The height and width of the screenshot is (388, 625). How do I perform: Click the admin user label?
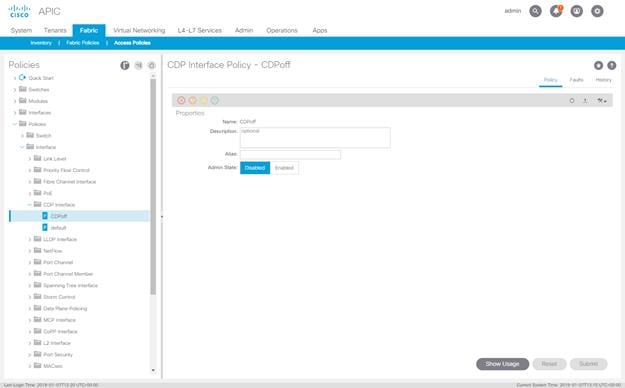(x=513, y=11)
